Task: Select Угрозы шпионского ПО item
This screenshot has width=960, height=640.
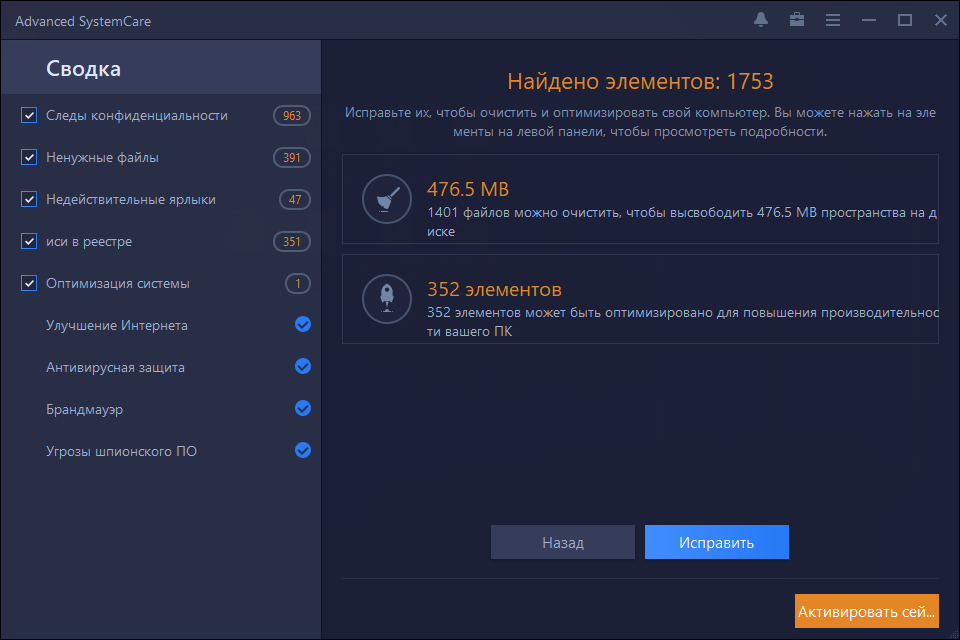Action: [x=121, y=451]
